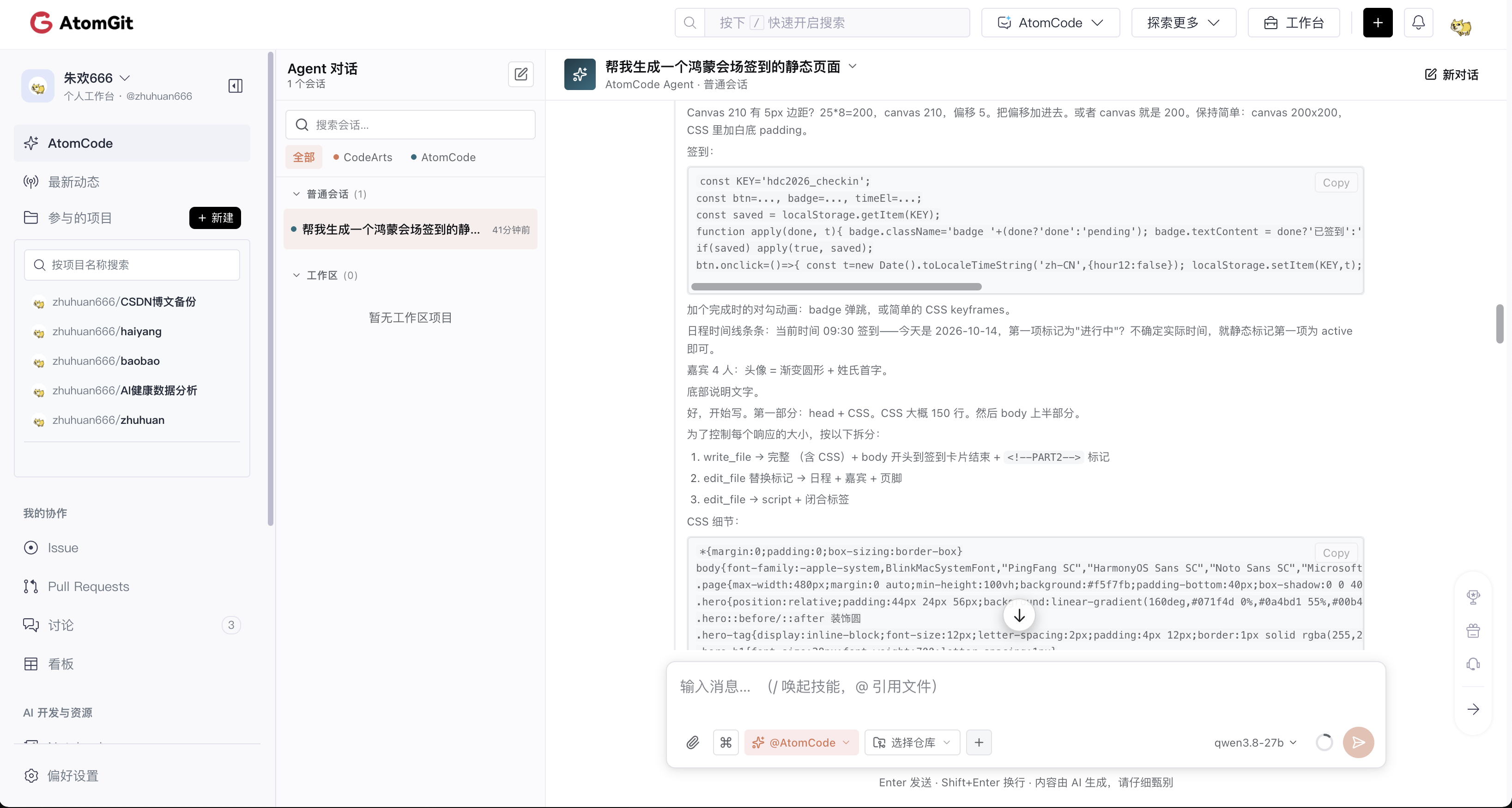
Task: Focus the 搜索会话 search field
Action: pos(410,124)
